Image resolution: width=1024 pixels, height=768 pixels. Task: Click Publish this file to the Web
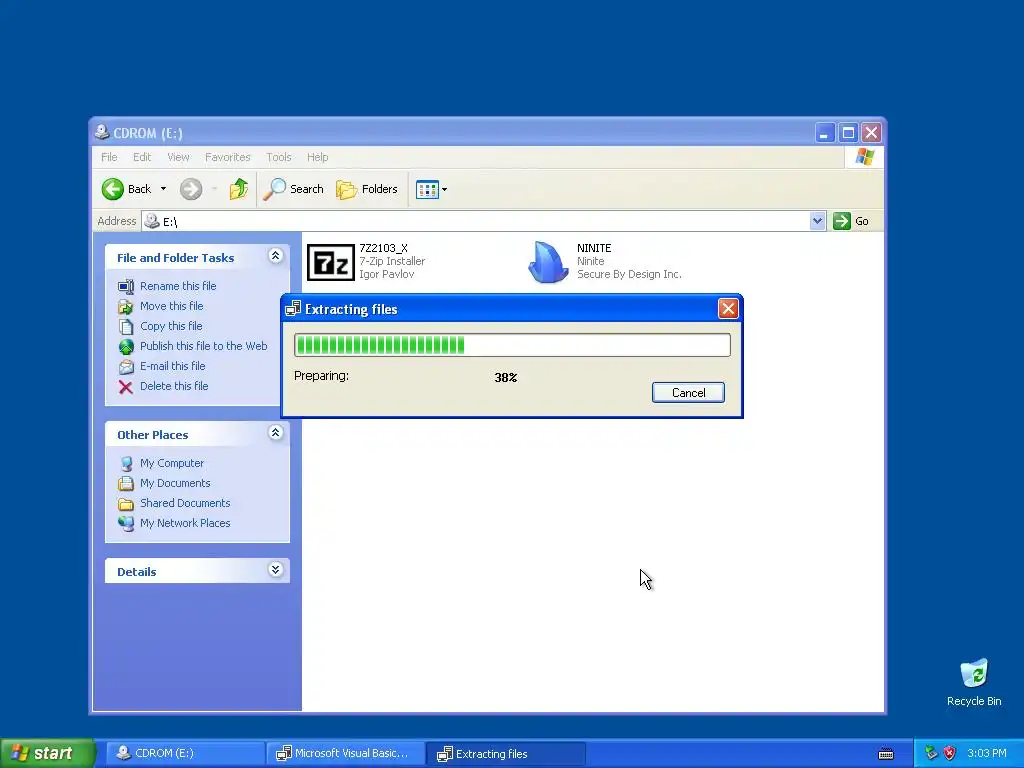[203, 346]
